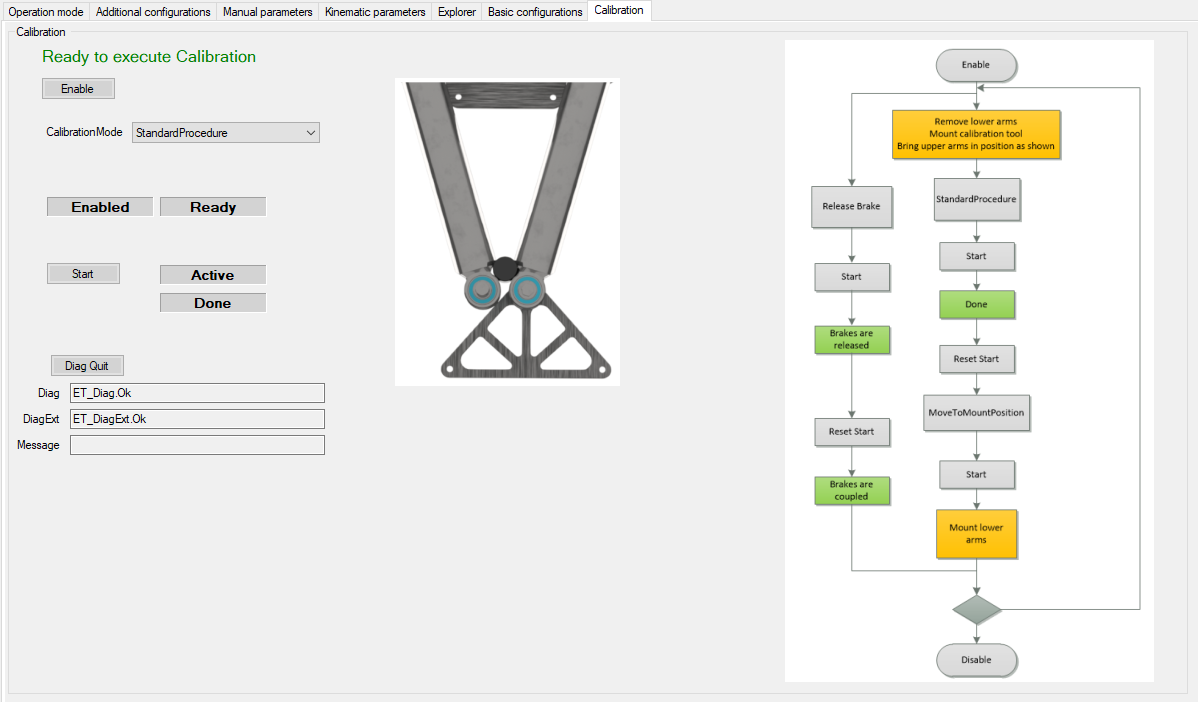The width and height of the screenshot is (1198, 702).
Task: Open the Additional configurations tab
Action: point(153,12)
